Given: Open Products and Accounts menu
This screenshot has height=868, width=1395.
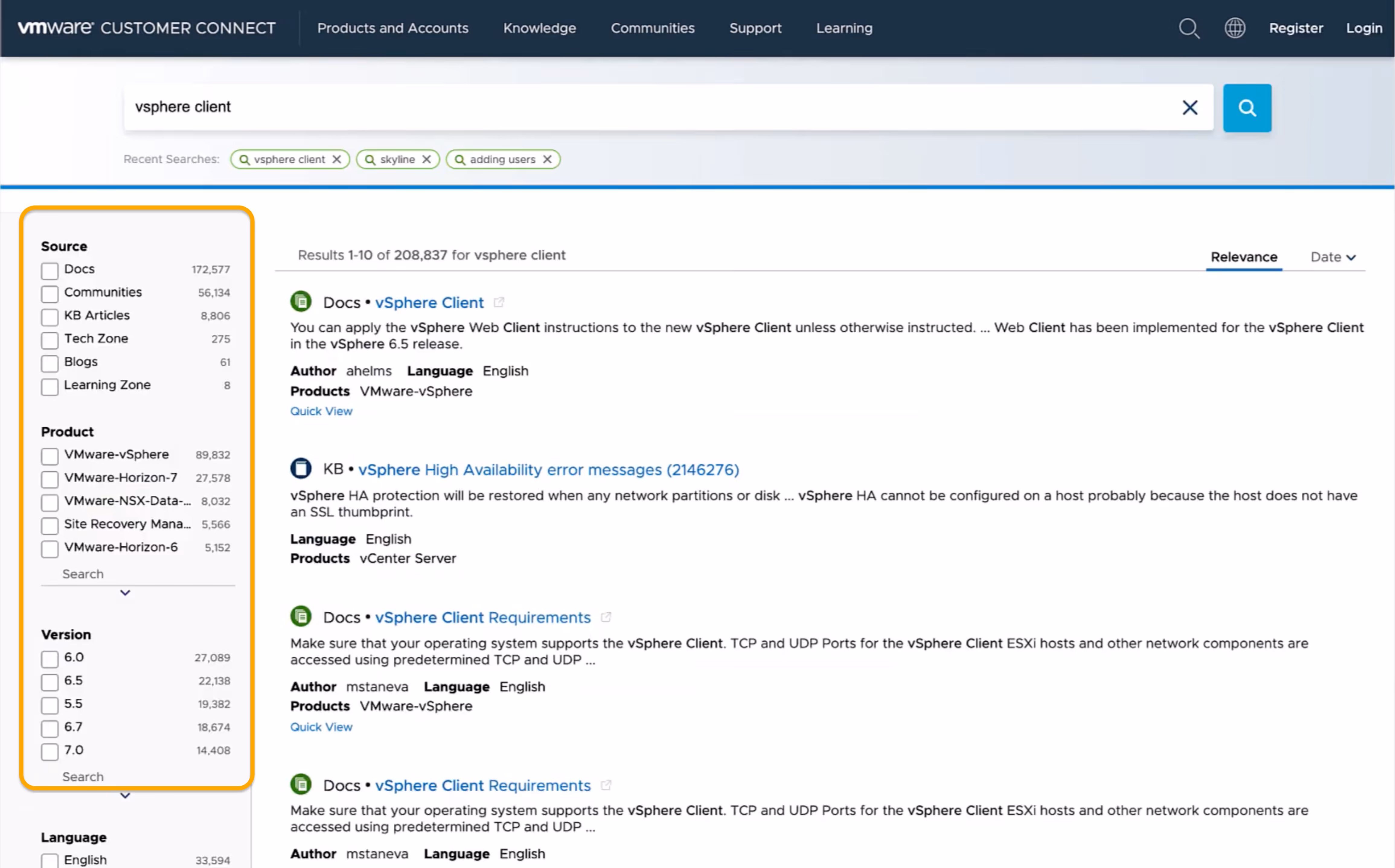Looking at the screenshot, I should click(393, 28).
